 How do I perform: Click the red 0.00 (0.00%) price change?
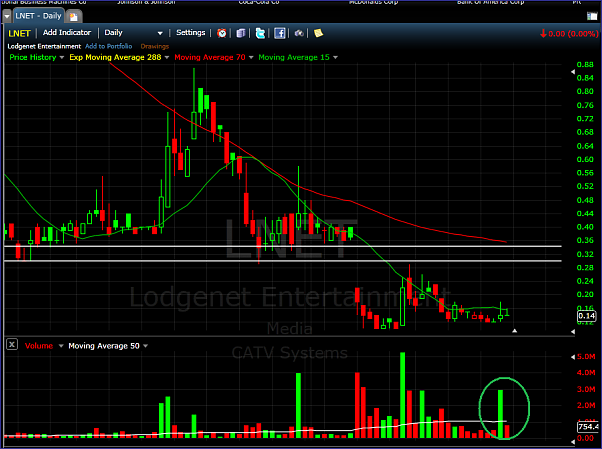(x=569, y=33)
